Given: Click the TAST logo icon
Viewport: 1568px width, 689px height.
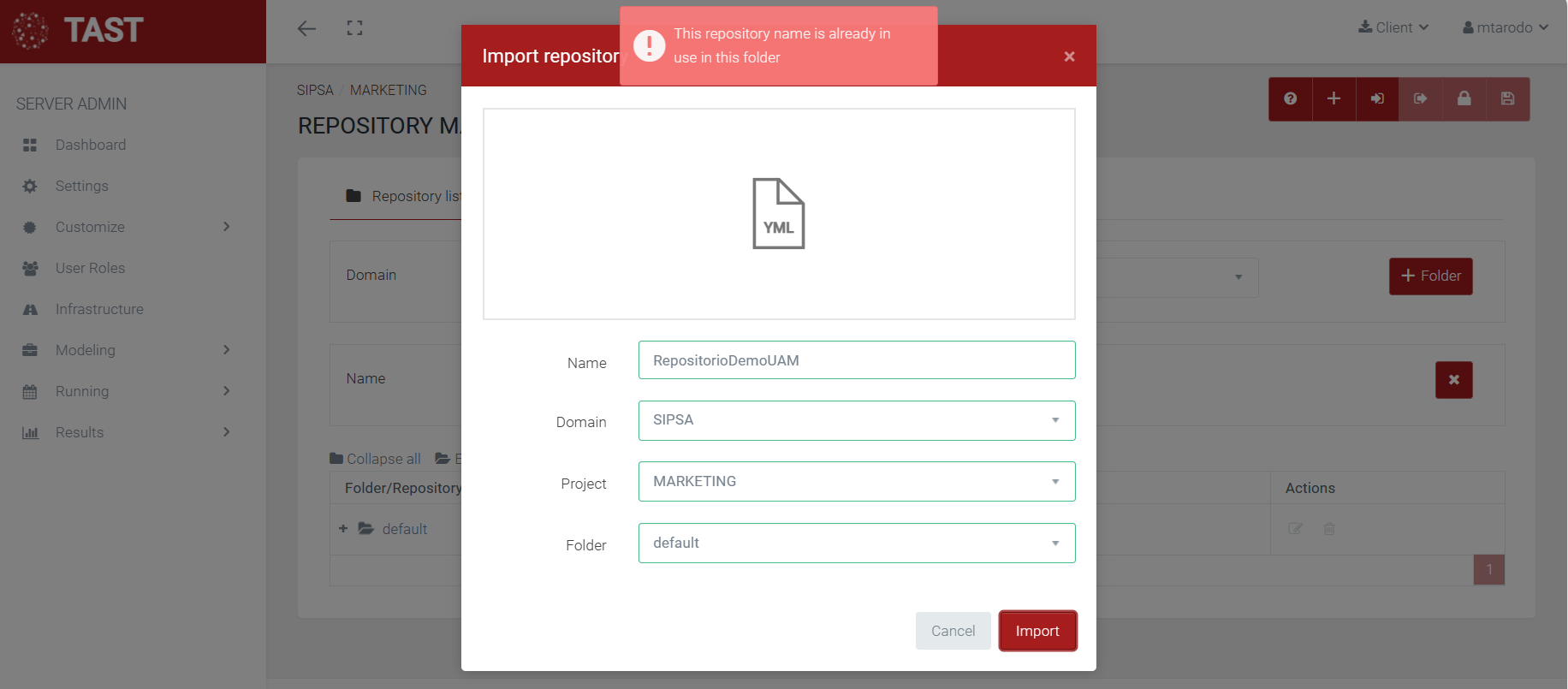Looking at the screenshot, I should coord(31,31).
